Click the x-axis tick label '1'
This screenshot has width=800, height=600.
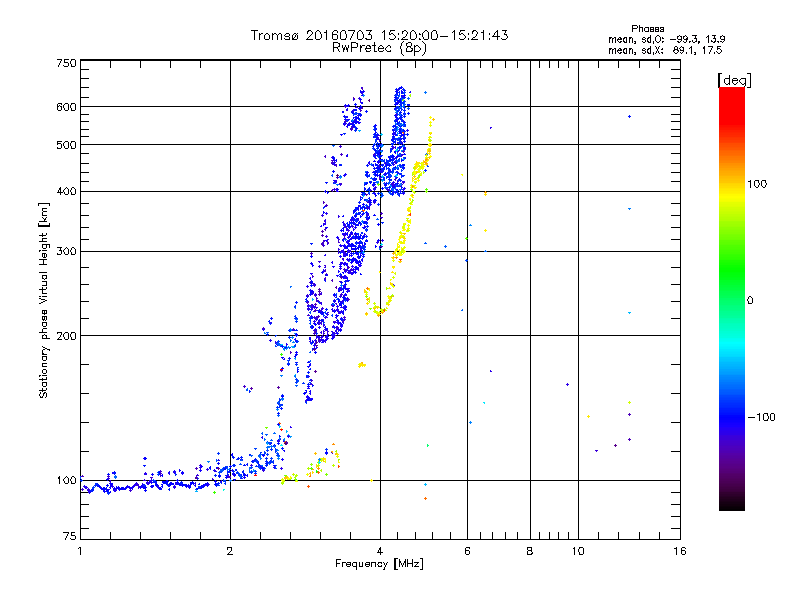pyautogui.click(x=80, y=551)
